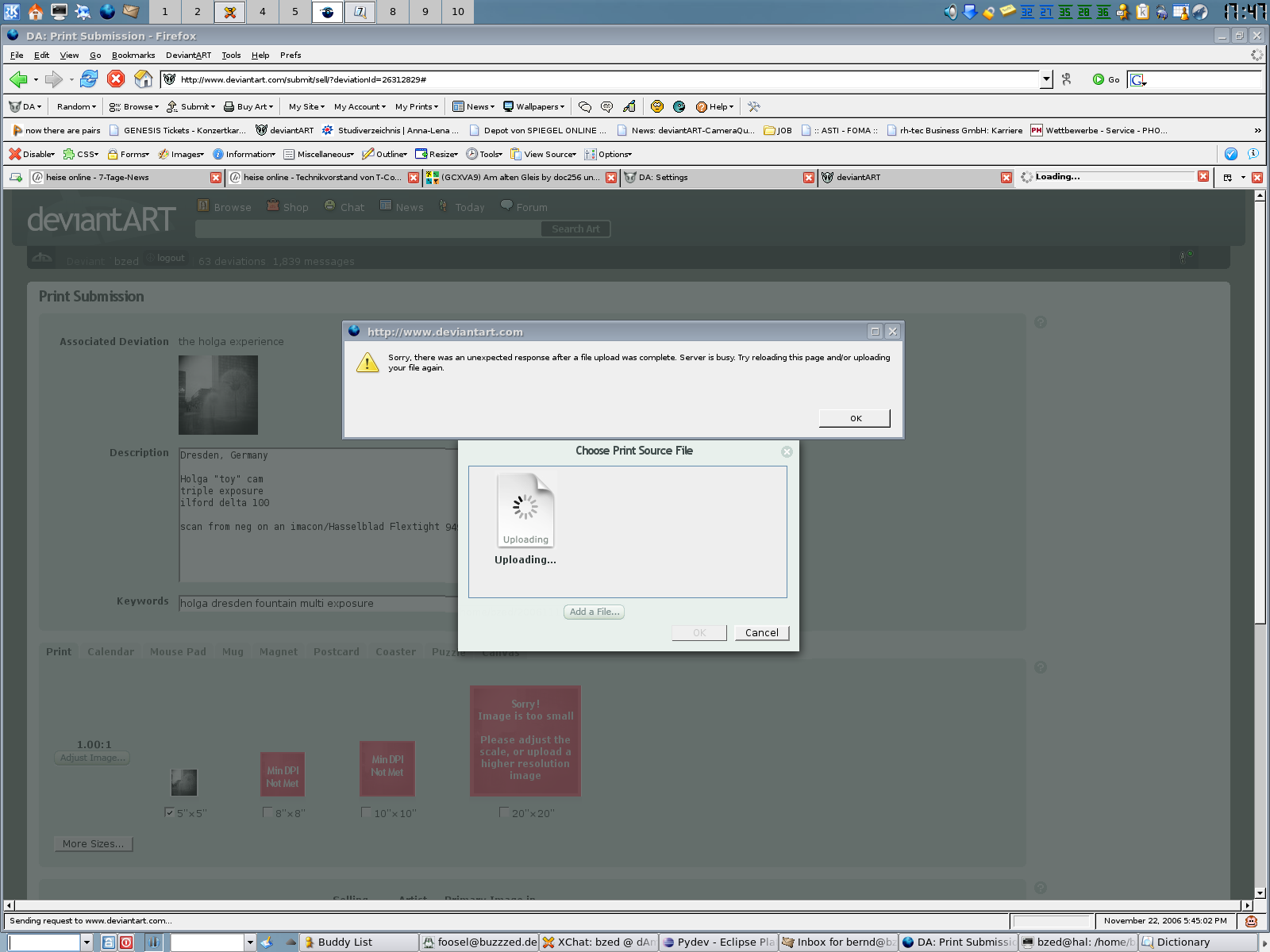Reload the current page
The image size is (1270, 952).
[89, 79]
